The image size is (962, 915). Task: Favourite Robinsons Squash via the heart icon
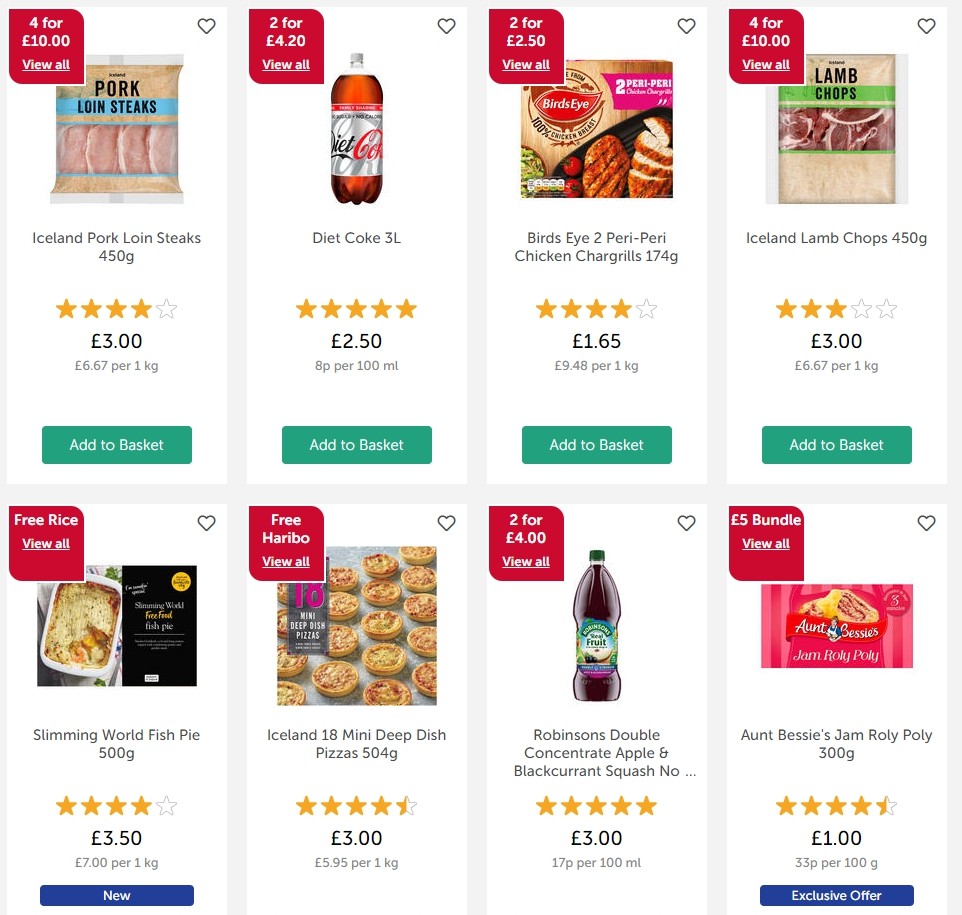pyautogui.click(x=686, y=523)
